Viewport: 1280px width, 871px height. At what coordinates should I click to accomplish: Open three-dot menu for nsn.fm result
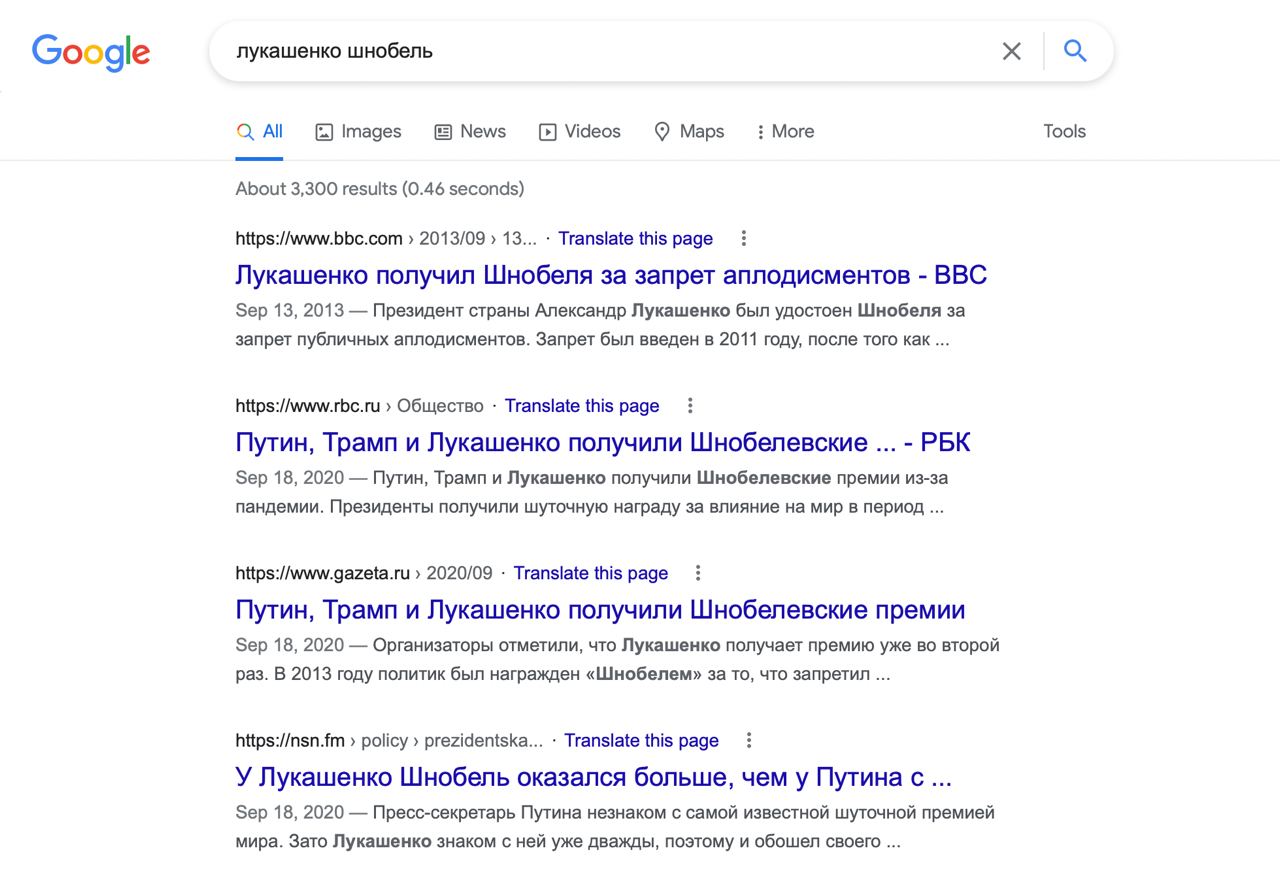click(749, 740)
